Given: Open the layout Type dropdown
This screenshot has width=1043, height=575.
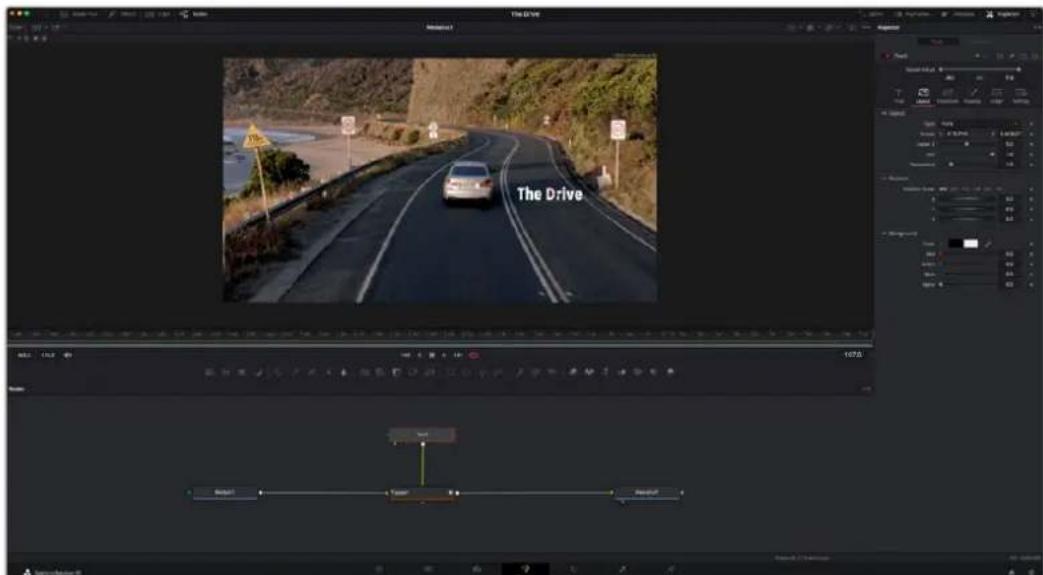Looking at the screenshot, I should click(980, 124).
